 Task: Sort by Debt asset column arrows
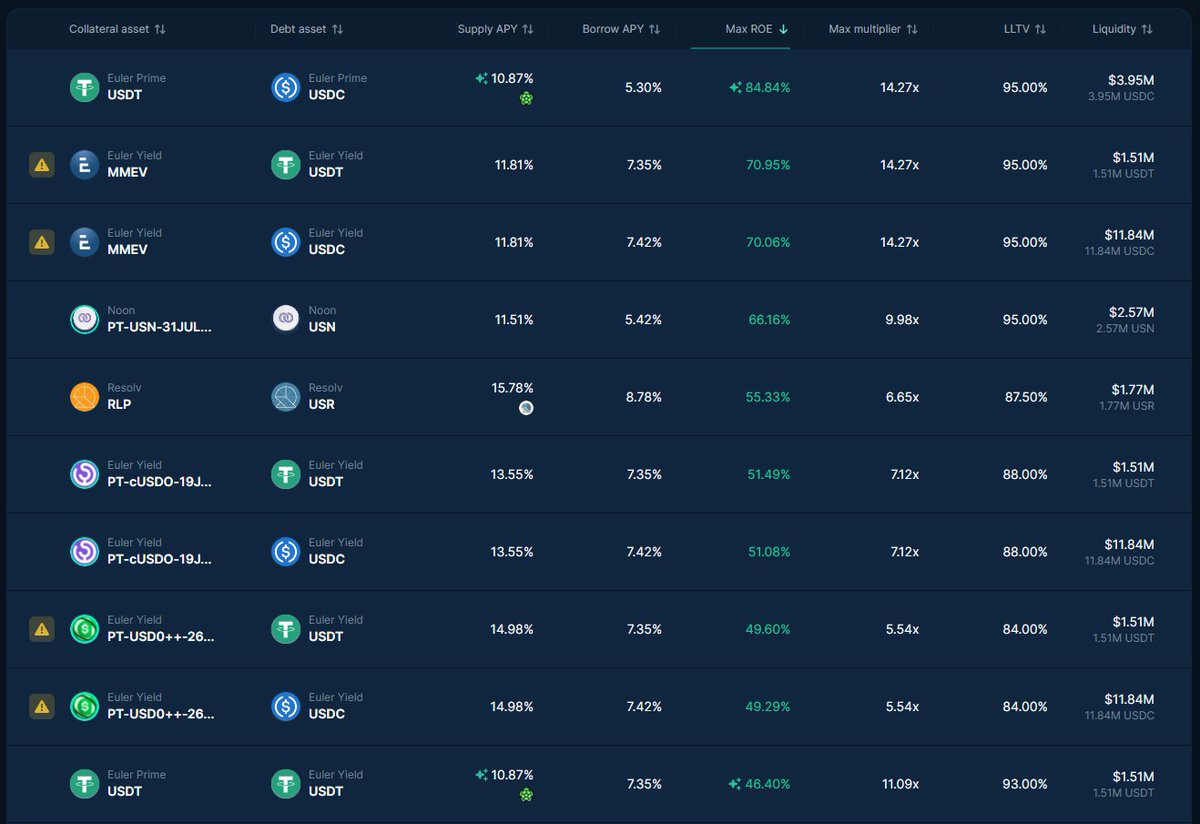[337, 29]
